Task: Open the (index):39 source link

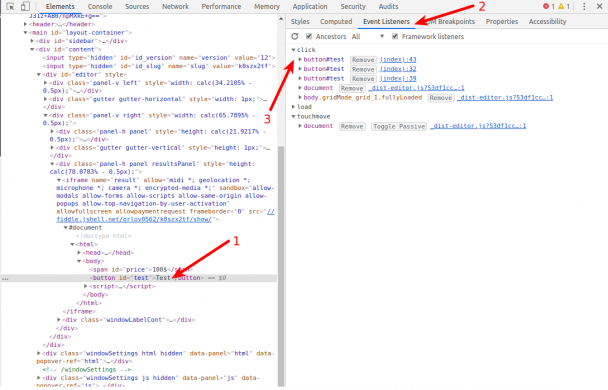Action: [x=398, y=78]
